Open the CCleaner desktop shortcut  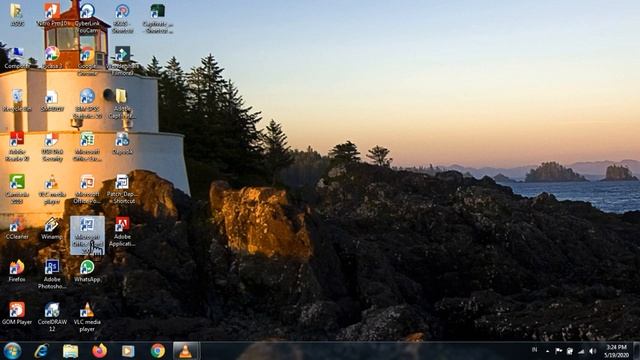17,228
